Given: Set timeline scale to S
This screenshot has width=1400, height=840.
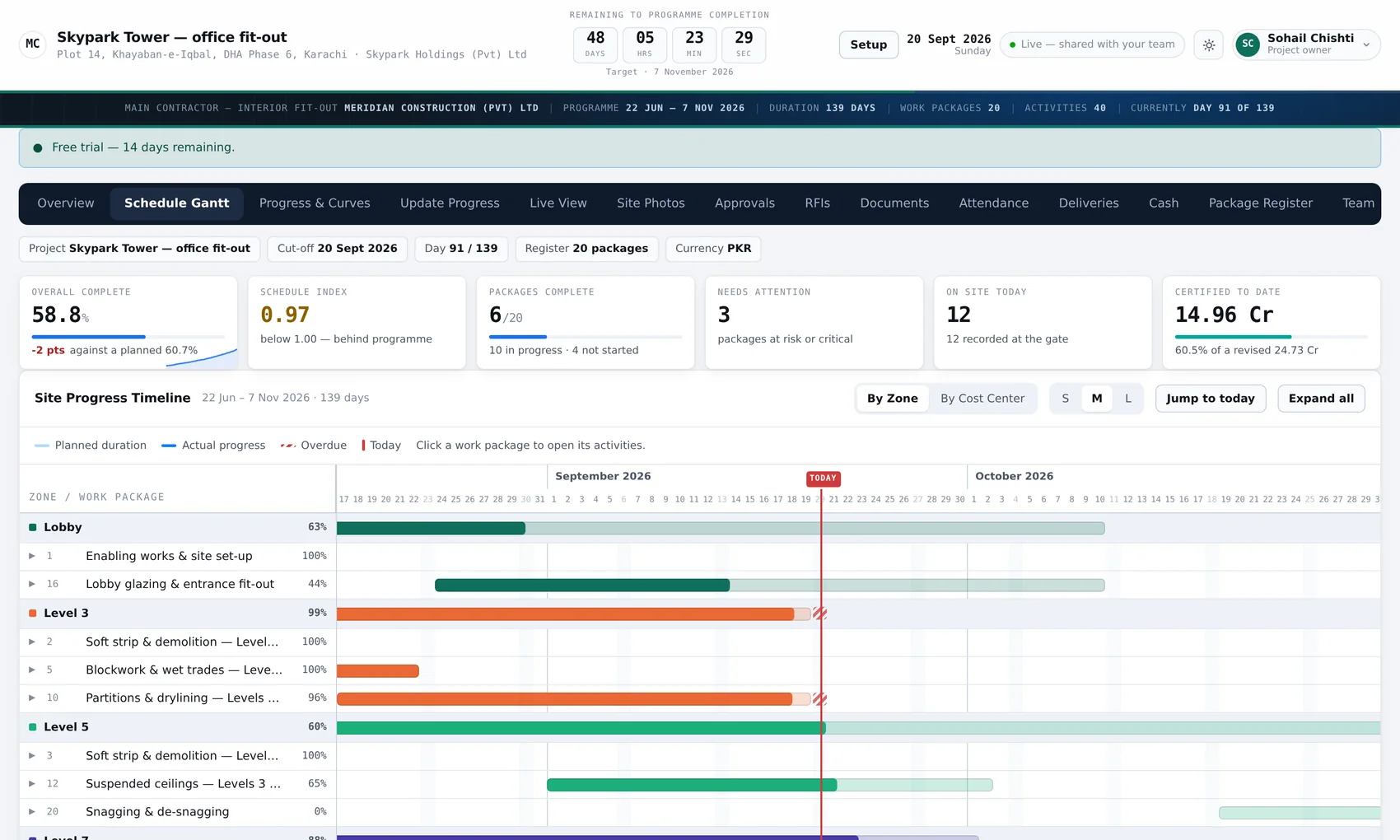Looking at the screenshot, I should 1066,399.
